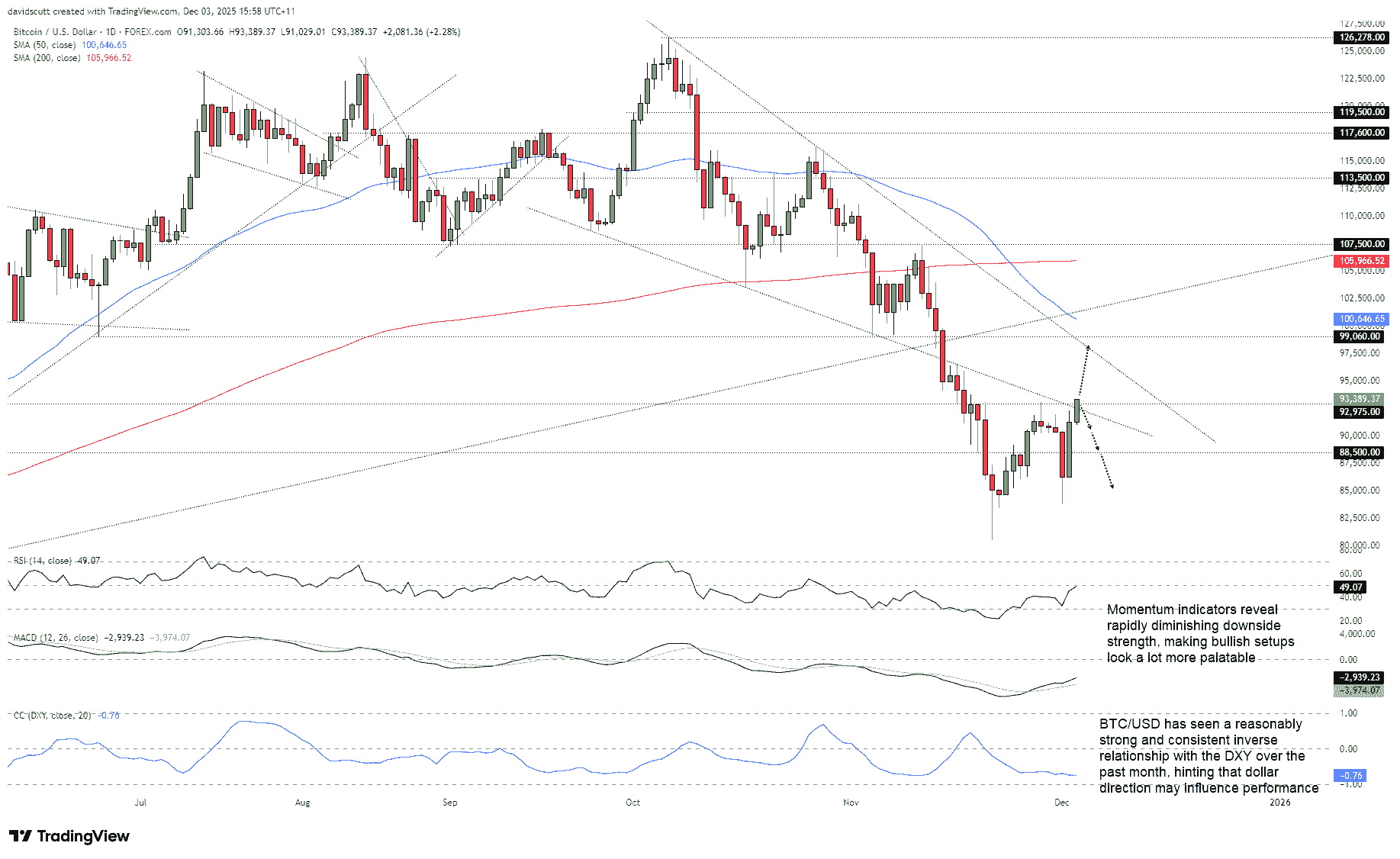Click the TradingView logo at bottom left
1400x859 pixels.
pyautogui.click(x=69, y=836)
